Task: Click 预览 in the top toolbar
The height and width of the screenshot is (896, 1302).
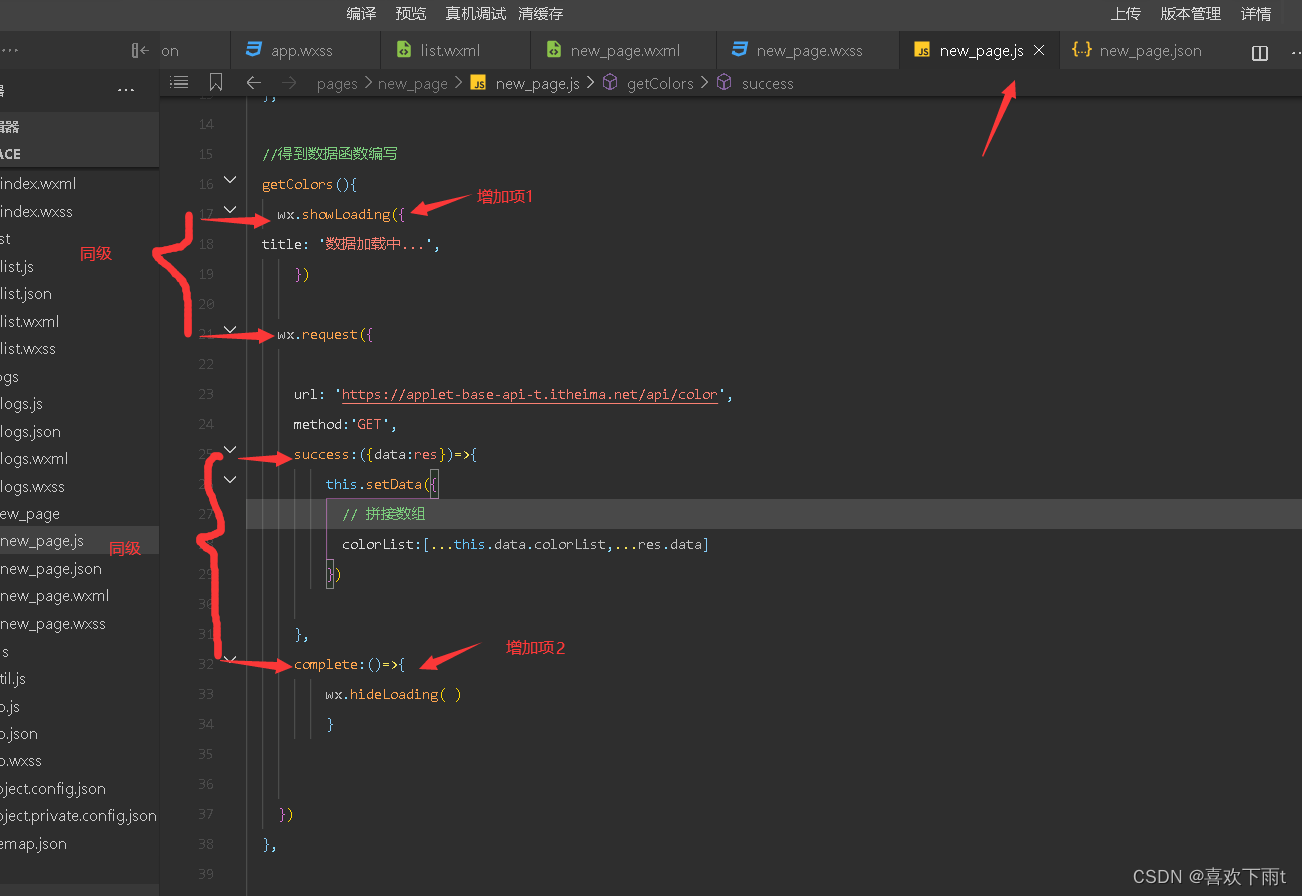Action: pyautogui.click(x=410, y=14)
